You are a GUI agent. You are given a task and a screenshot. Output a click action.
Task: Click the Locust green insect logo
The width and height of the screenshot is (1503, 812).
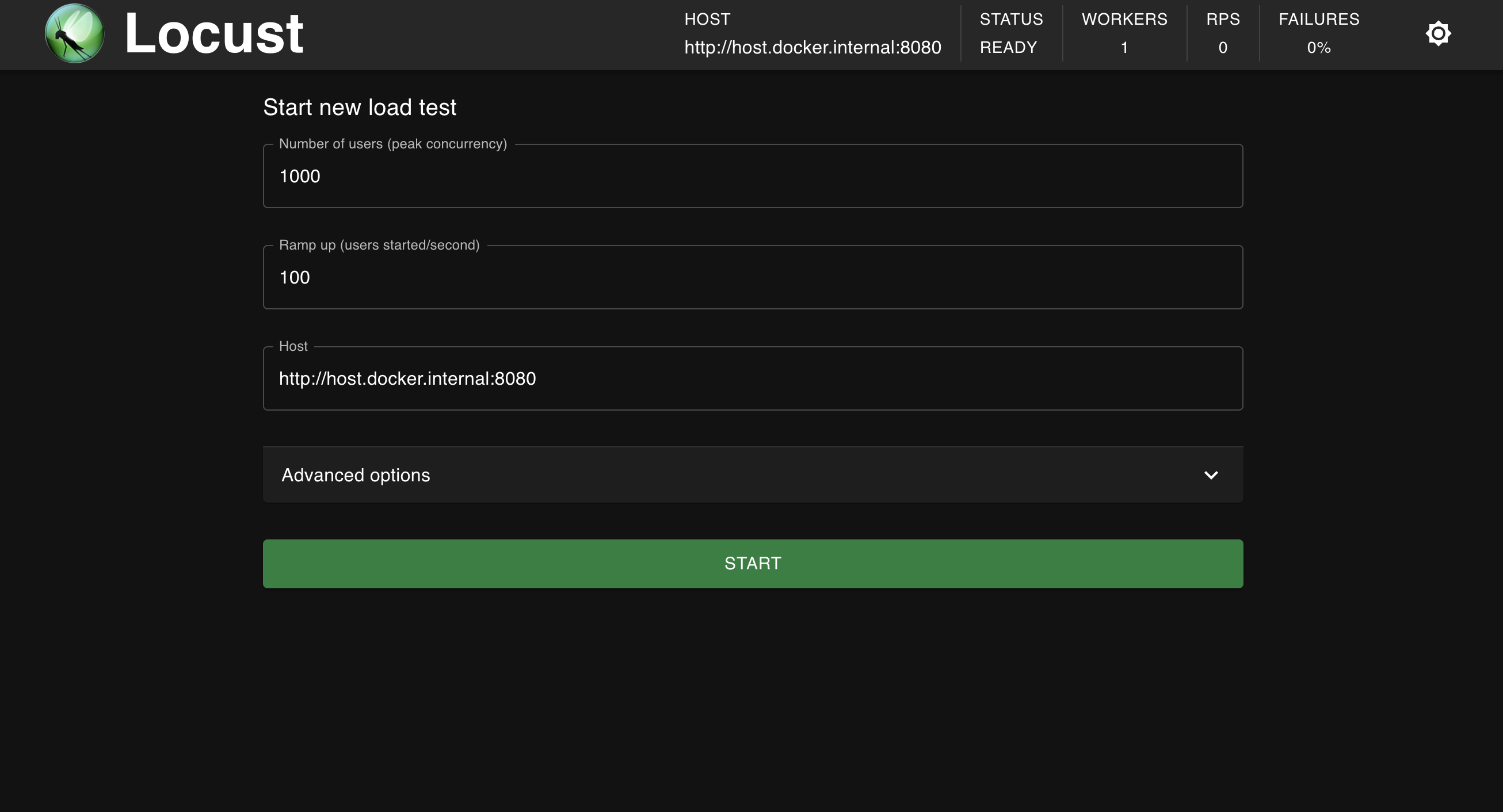pyautogui.click(x=75, y=34)
